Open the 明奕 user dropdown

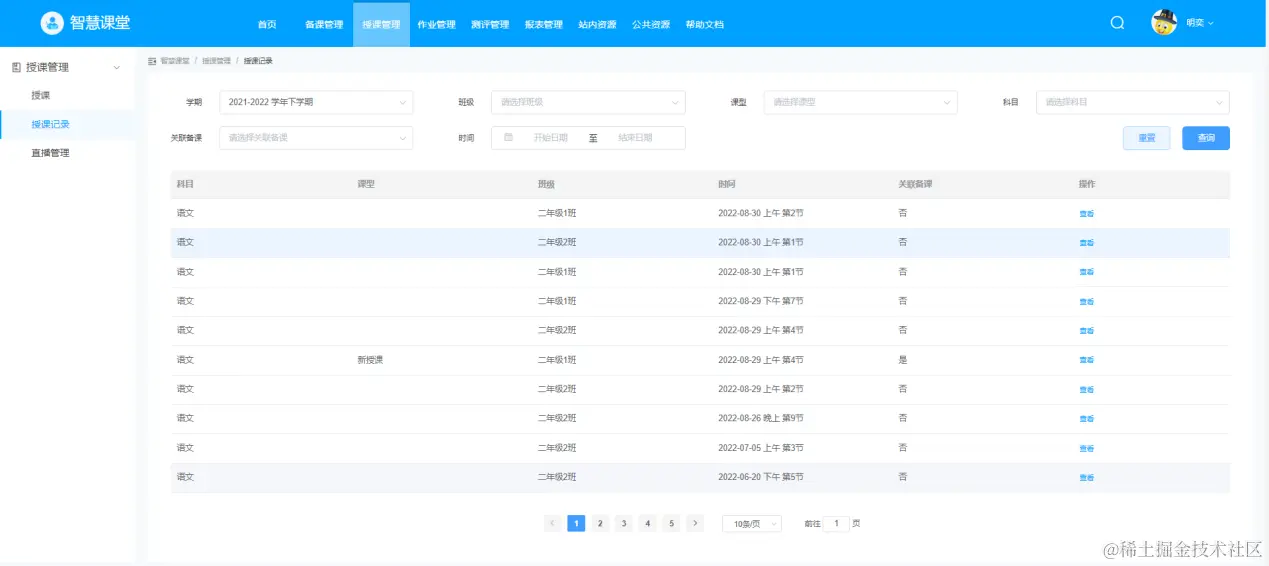click(1199, 23)
